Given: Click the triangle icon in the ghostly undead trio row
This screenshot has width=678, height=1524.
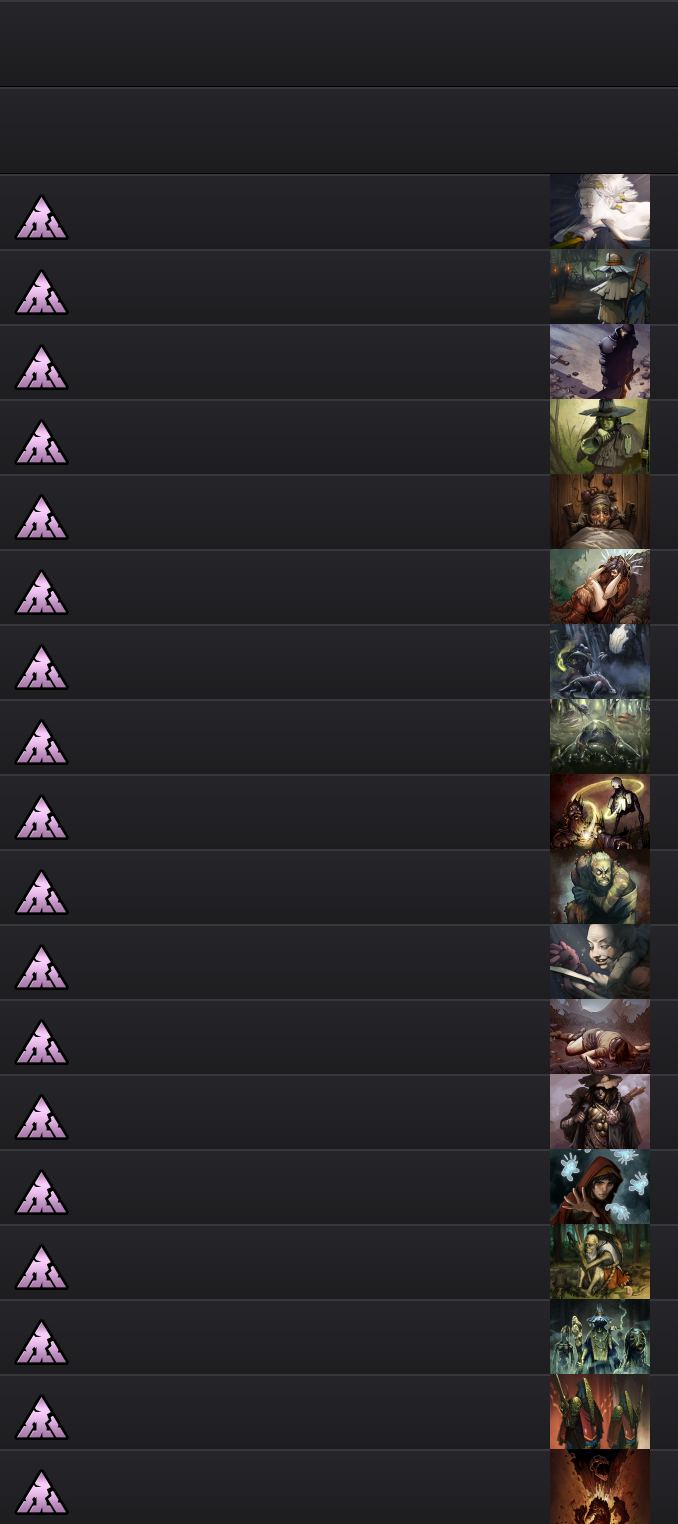Looking at the screenshot, I should tap(41, 1342).
